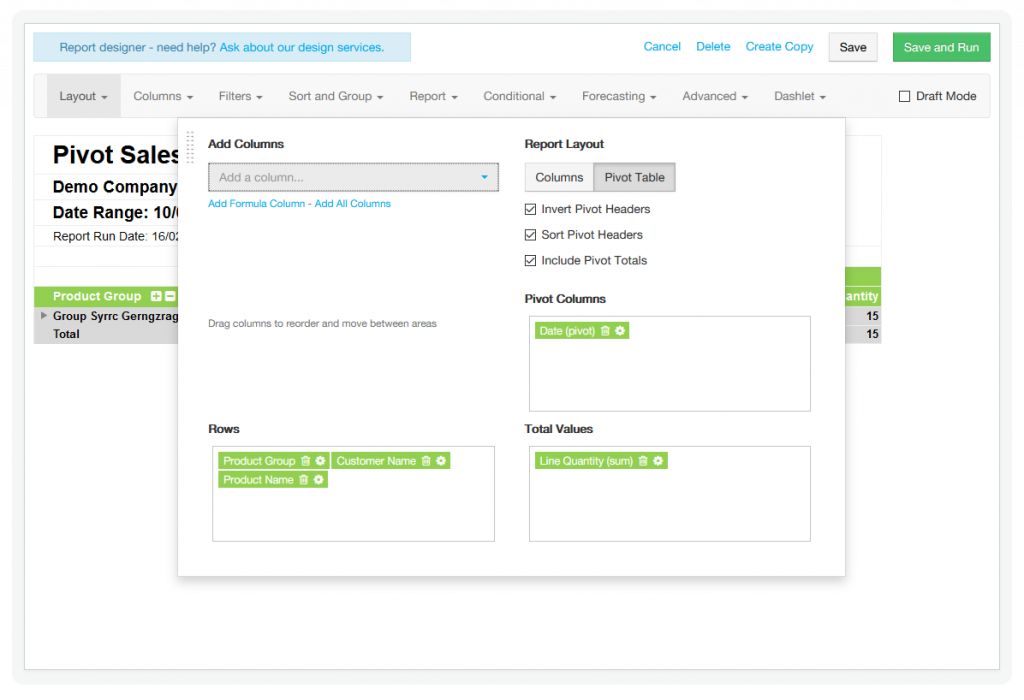
Task: Delete the Line Quantity (sum) value
Action: pyautogui.click(x=643, y=461)
